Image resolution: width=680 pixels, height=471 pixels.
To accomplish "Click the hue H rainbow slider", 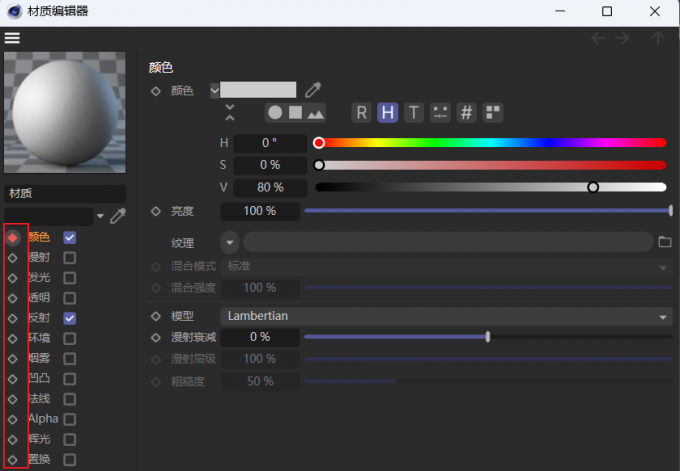I will tap(490, 143).
